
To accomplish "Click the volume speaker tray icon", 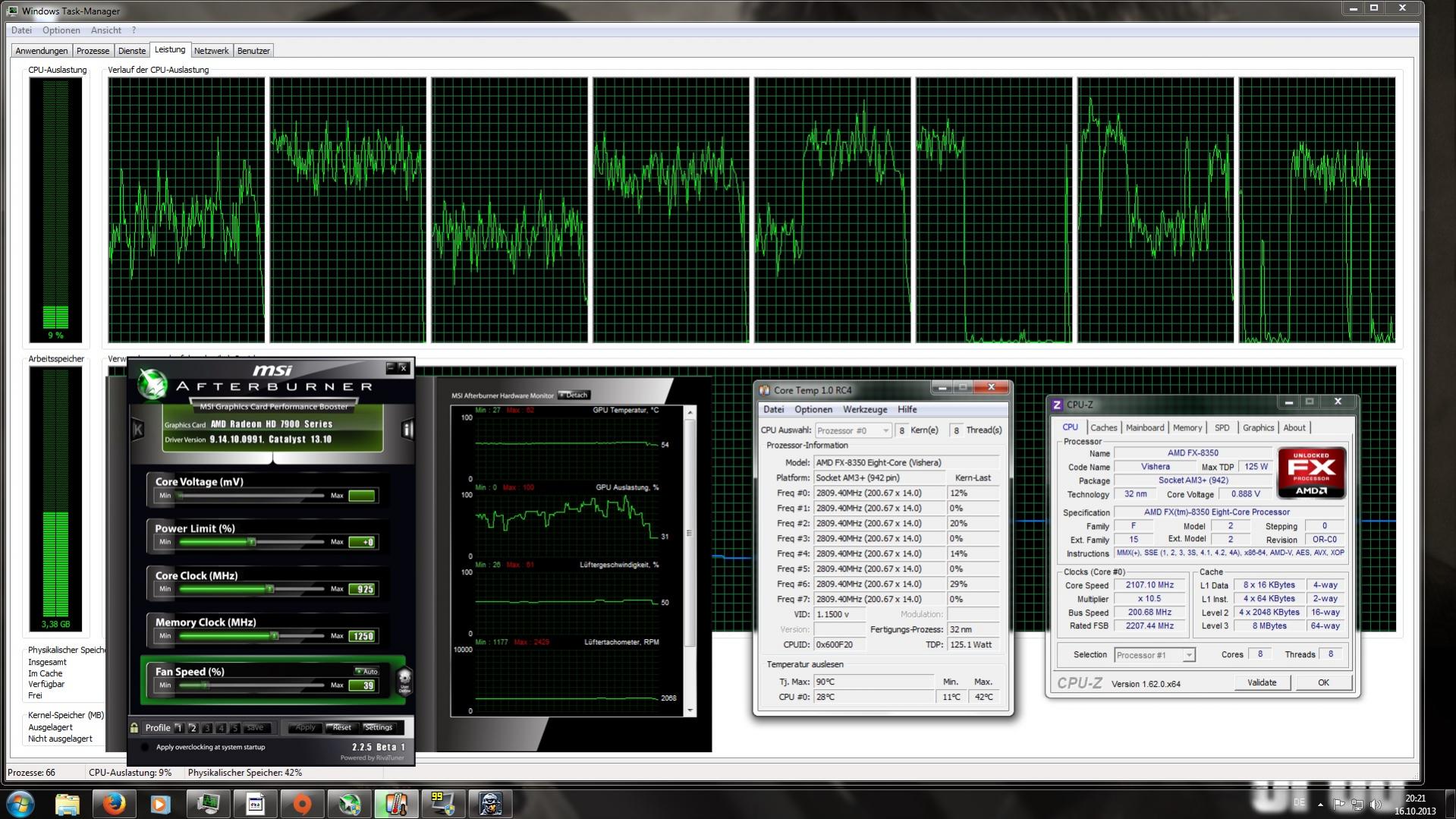I will [x=1376, y=804].
